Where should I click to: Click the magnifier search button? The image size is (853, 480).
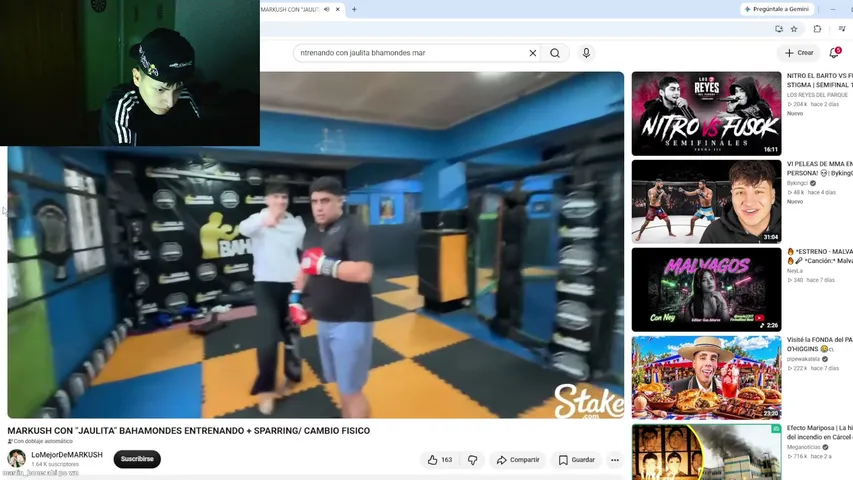(555, 53)
